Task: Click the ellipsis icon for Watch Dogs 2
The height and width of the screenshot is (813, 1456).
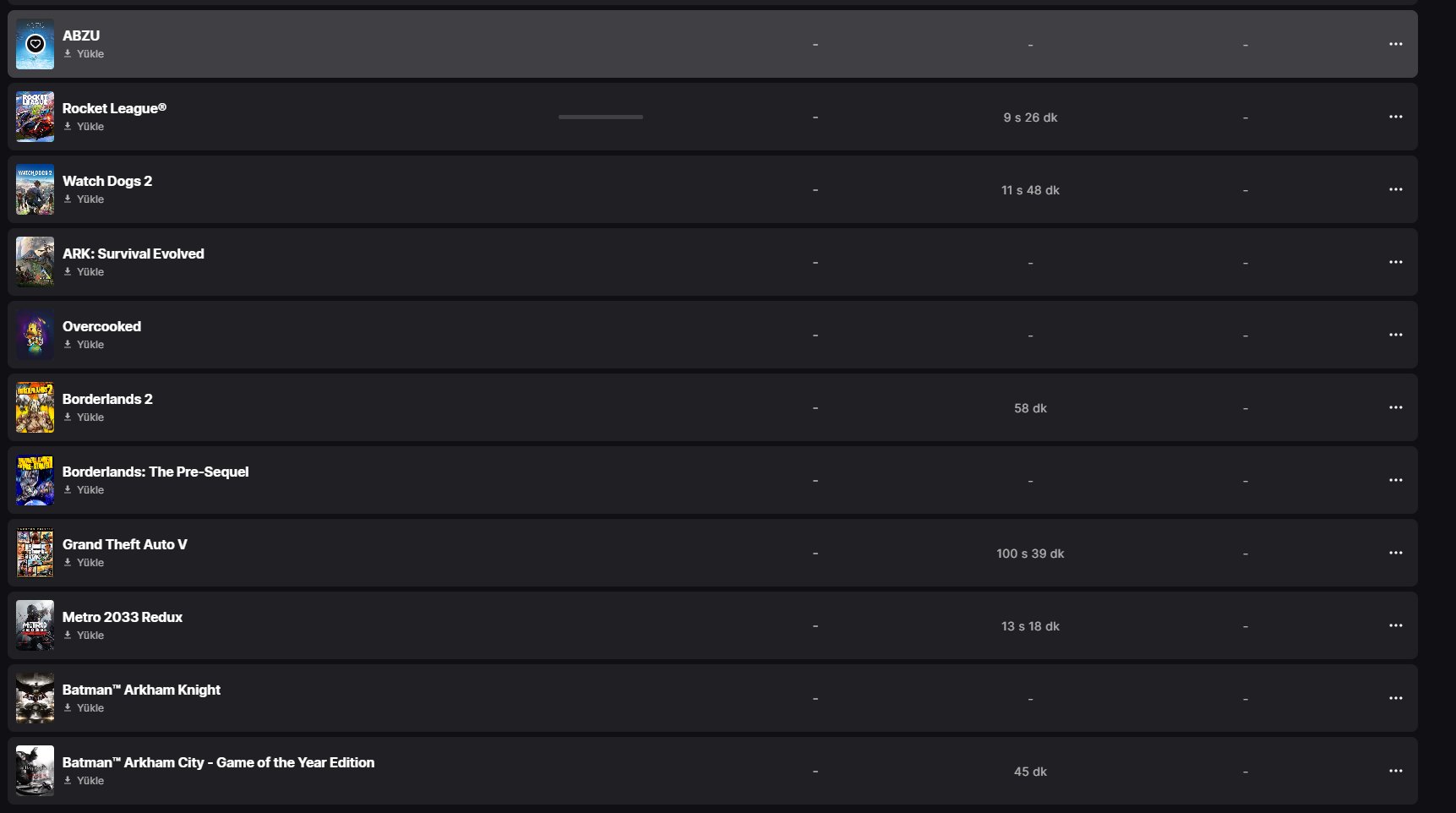Action: pos(1395,189)
